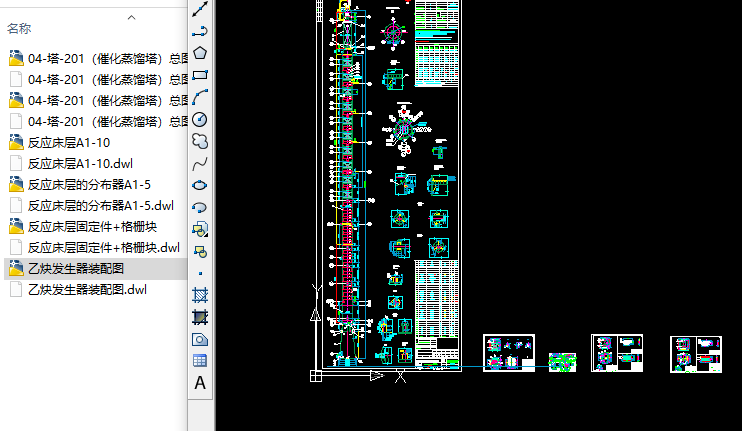The height and width of the screenshot is (431, 742).
Task: Select the Gradient fill tool
Action: click(200, 317)
